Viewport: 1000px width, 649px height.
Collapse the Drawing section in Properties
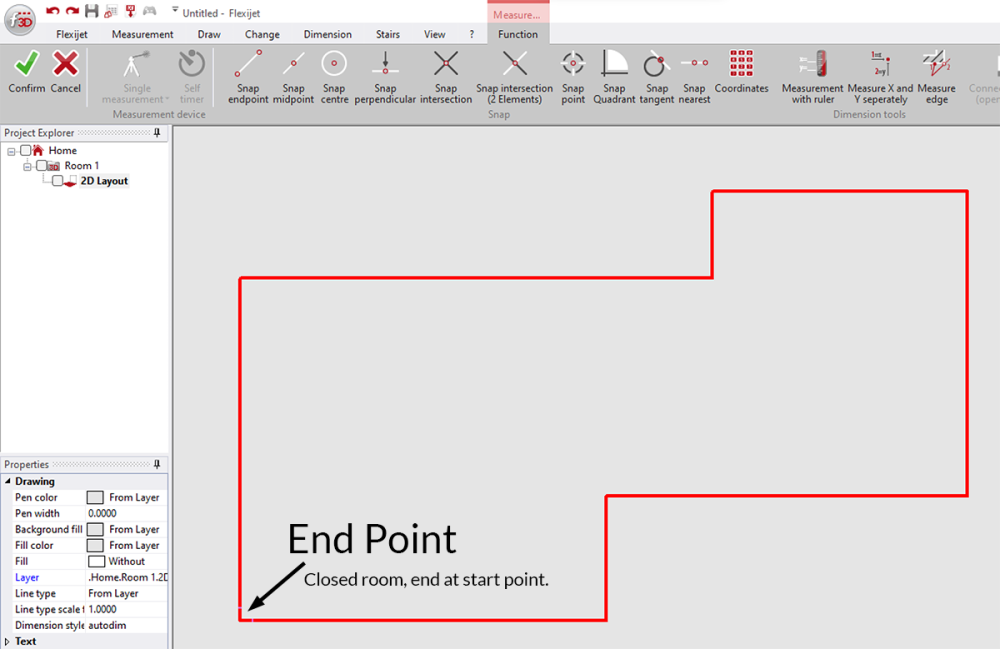tap(8, 481)
